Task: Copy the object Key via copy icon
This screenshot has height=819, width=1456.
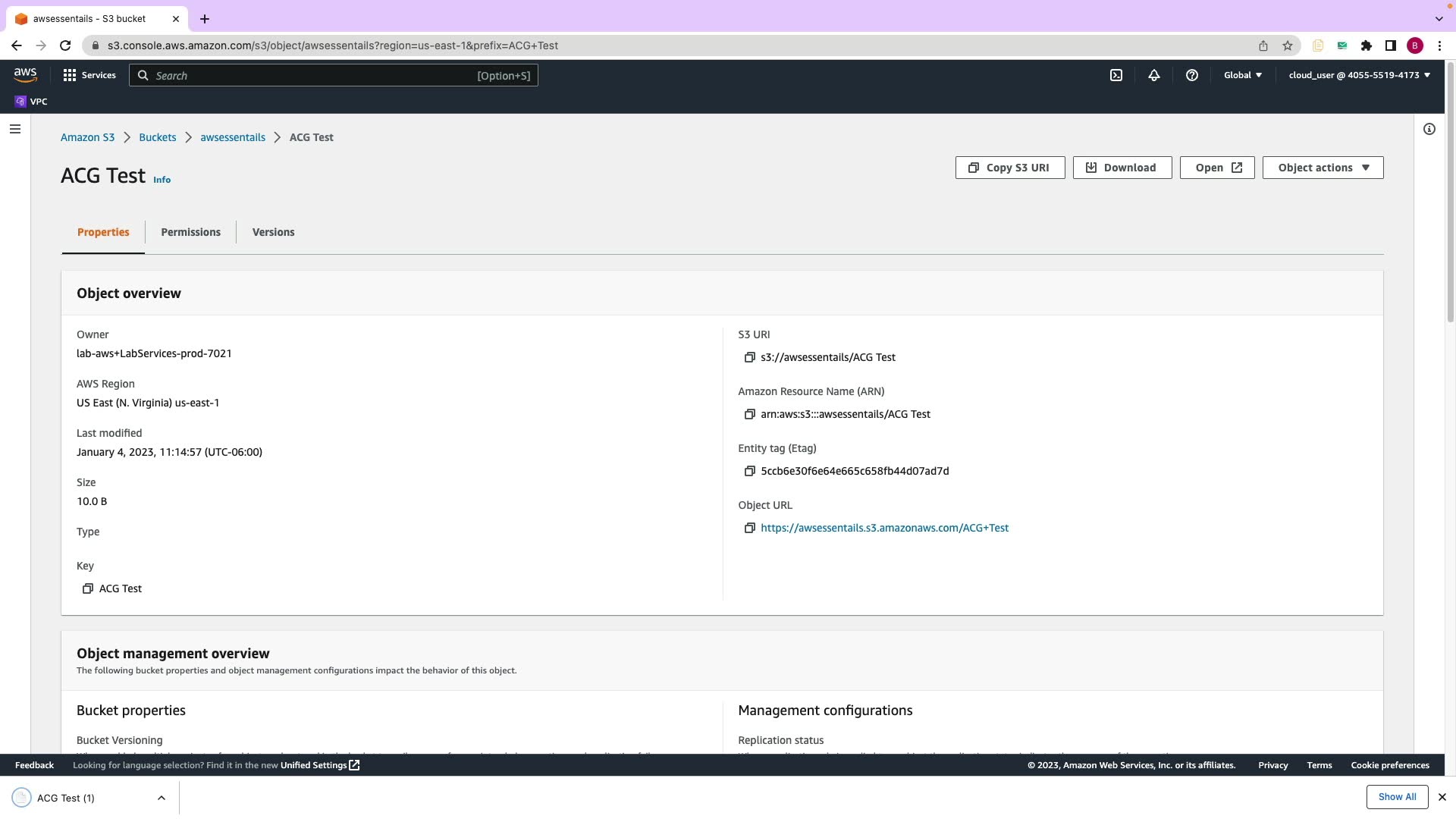Action: click(88, 588)
